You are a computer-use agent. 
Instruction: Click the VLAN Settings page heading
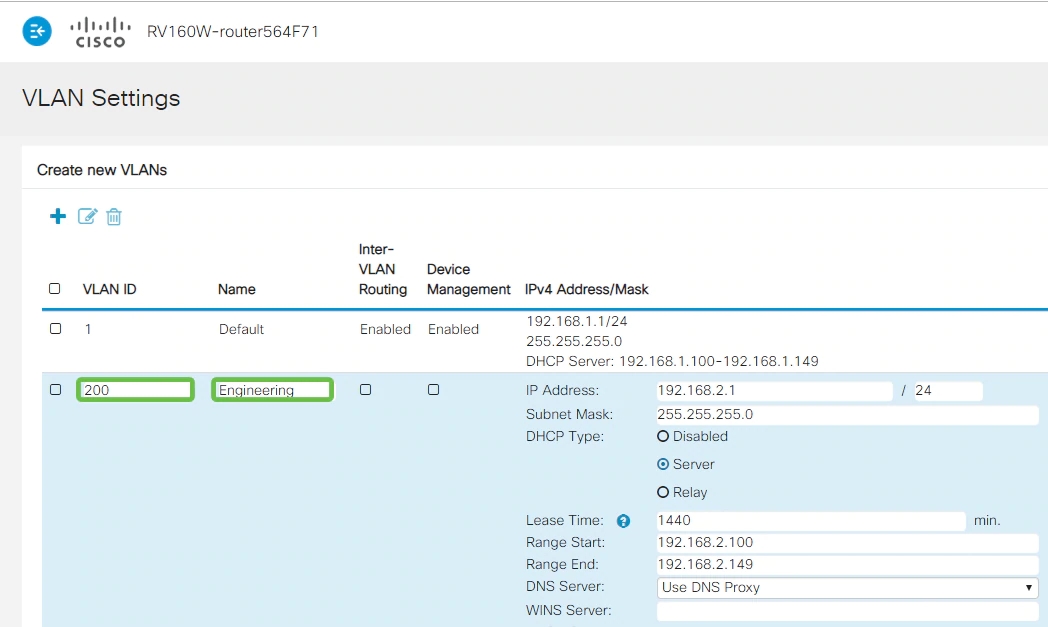click(101, 98)
